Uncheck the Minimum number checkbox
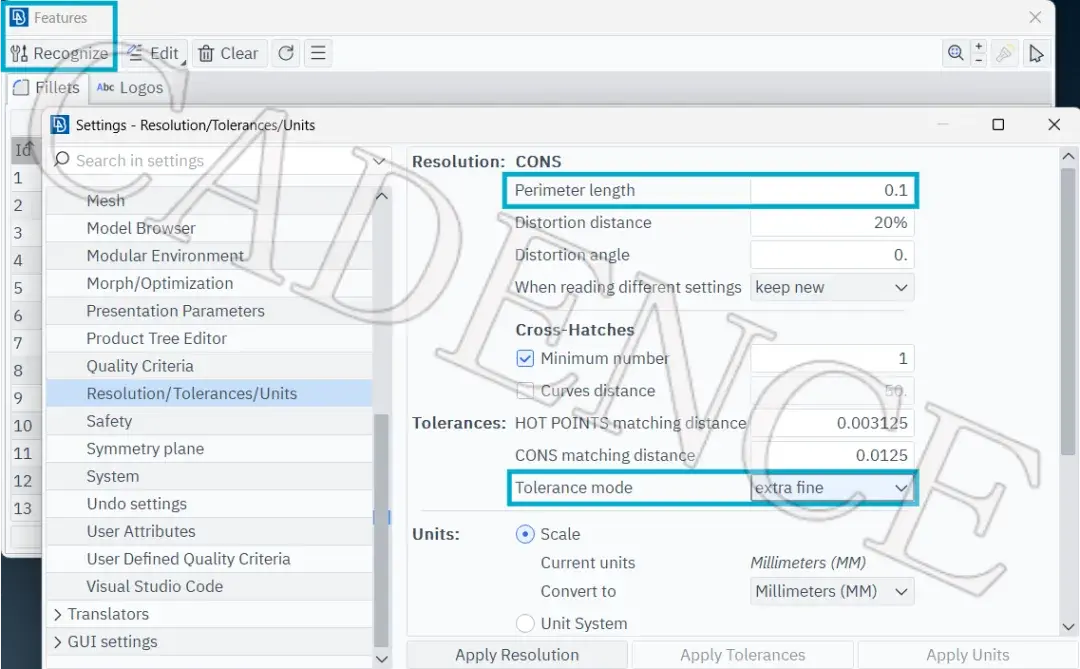The image size is (1080, 669). [525, 358]
